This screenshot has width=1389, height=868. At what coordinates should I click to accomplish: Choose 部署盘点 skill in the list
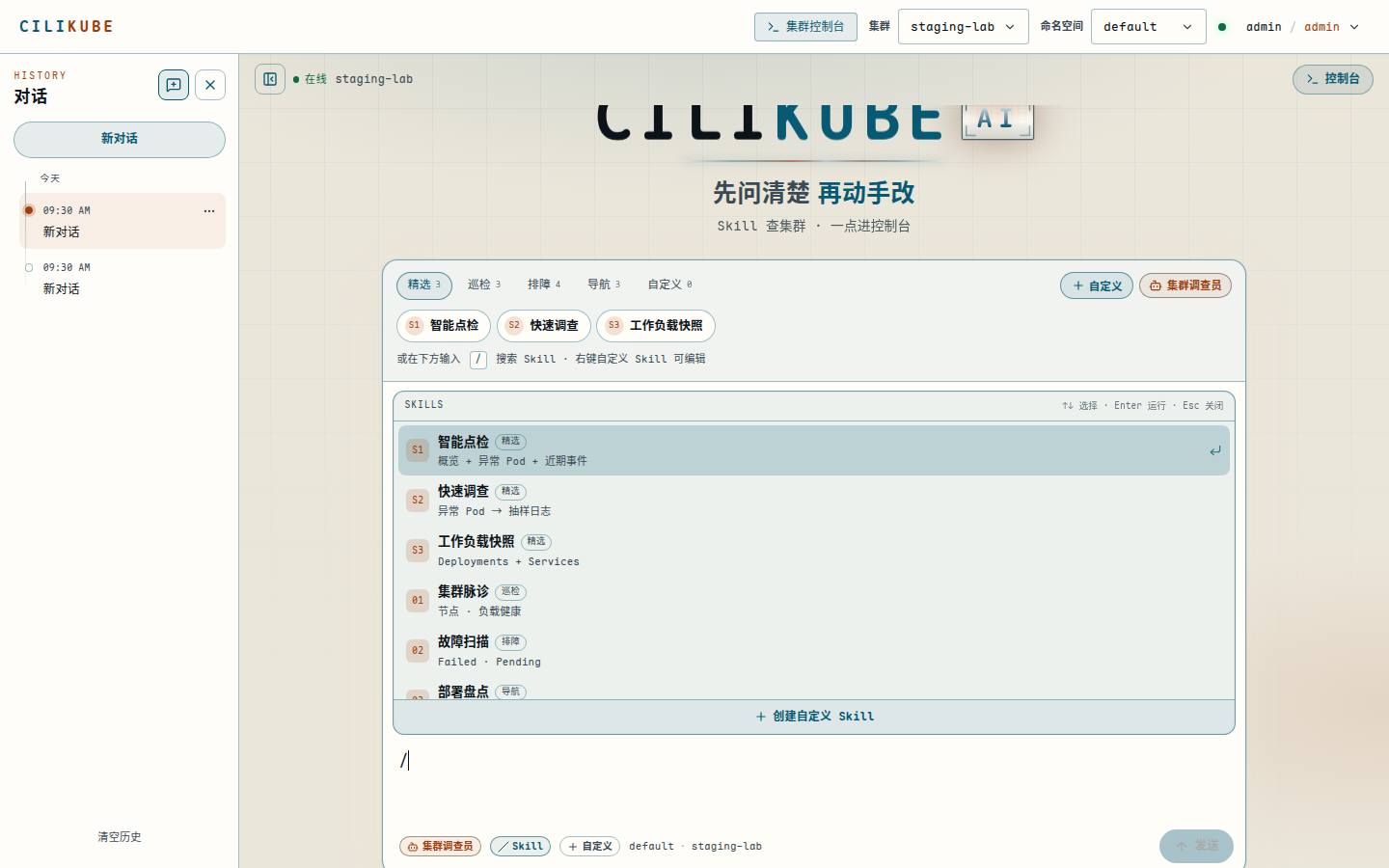click(814, 690)
